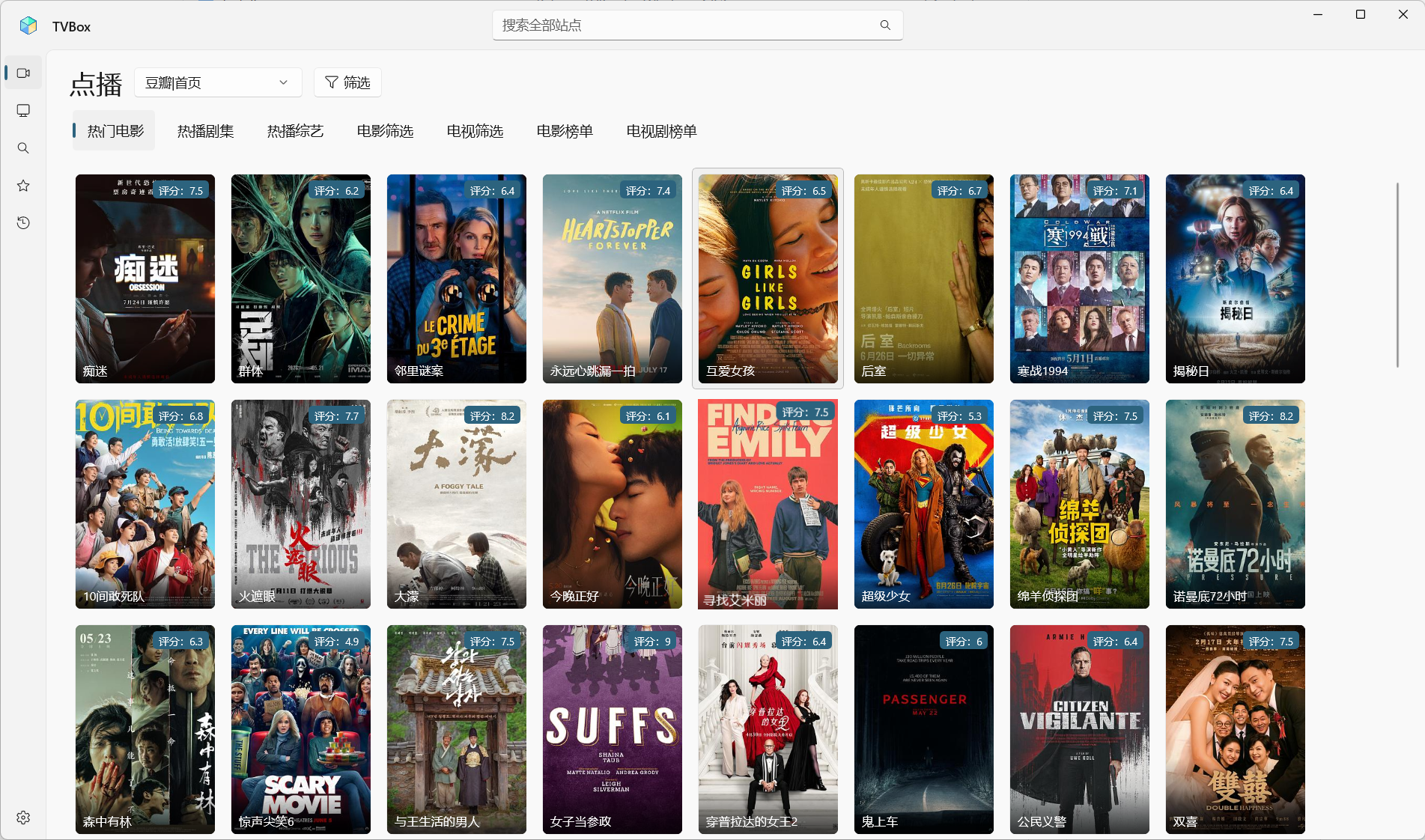Open the 诺曼底72小时 poster
The width and height of the screenshot is (1425, 840).
coord(1236,504)
